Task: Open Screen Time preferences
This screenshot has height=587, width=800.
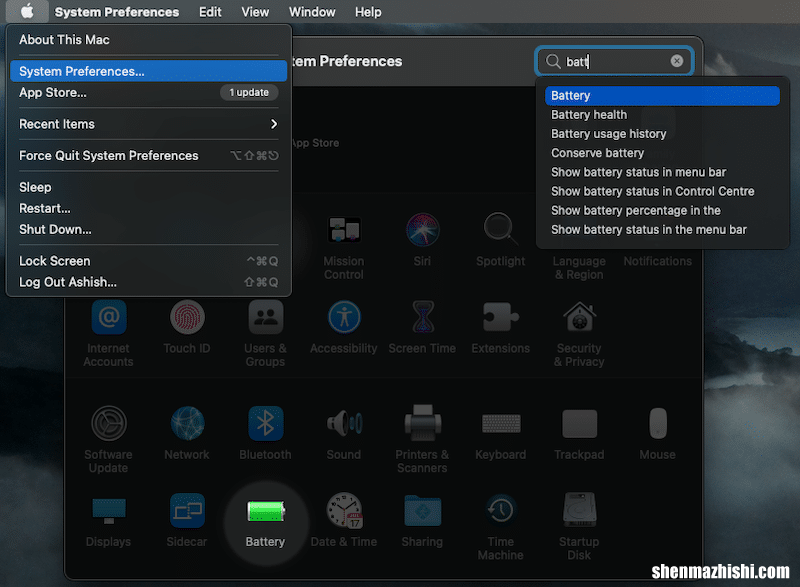Action: tap(422, 317)
